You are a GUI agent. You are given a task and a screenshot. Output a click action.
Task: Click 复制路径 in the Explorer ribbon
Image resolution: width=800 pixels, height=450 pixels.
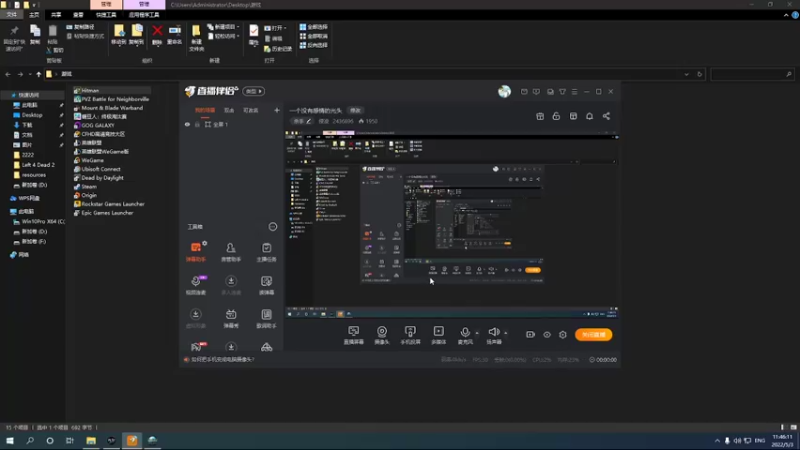coord(81,27)
